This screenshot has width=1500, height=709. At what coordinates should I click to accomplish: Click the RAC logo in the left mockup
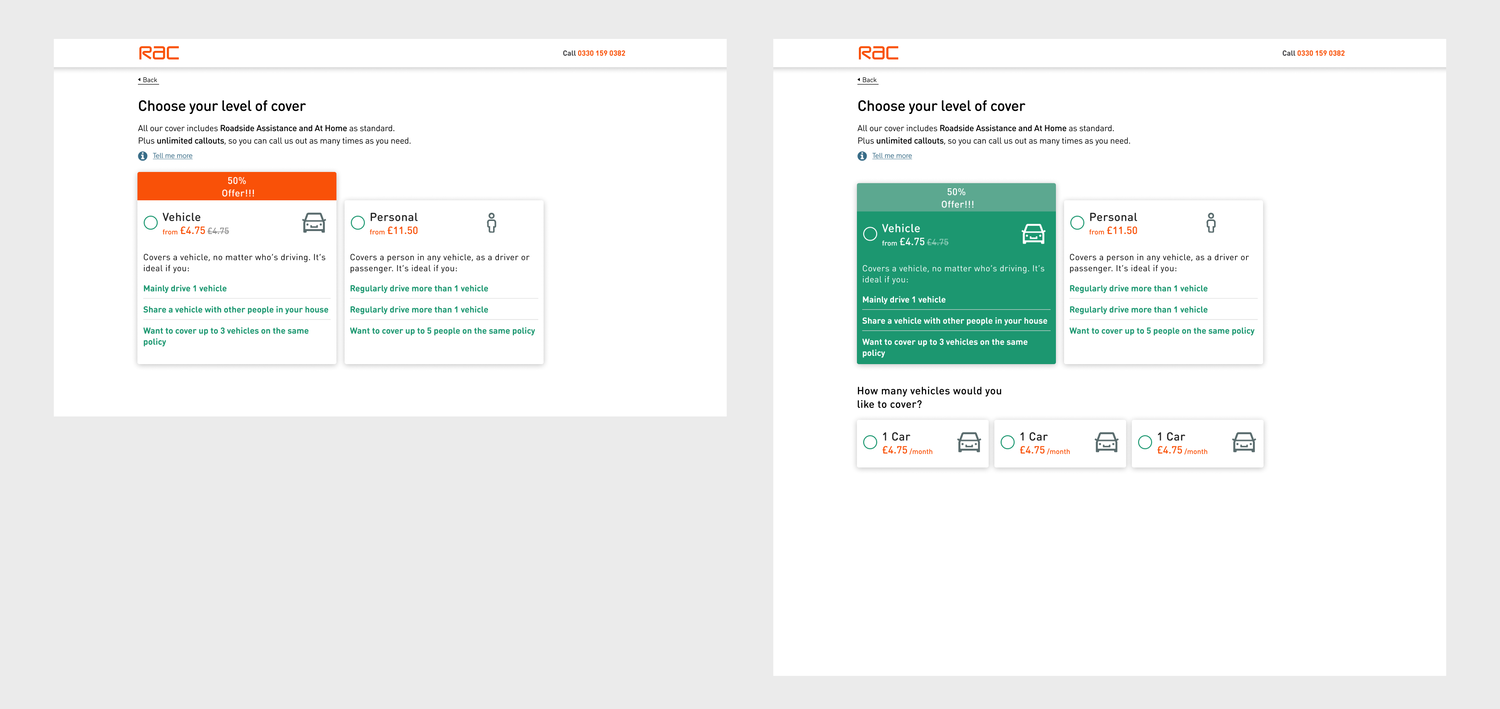tap(159, 53)
